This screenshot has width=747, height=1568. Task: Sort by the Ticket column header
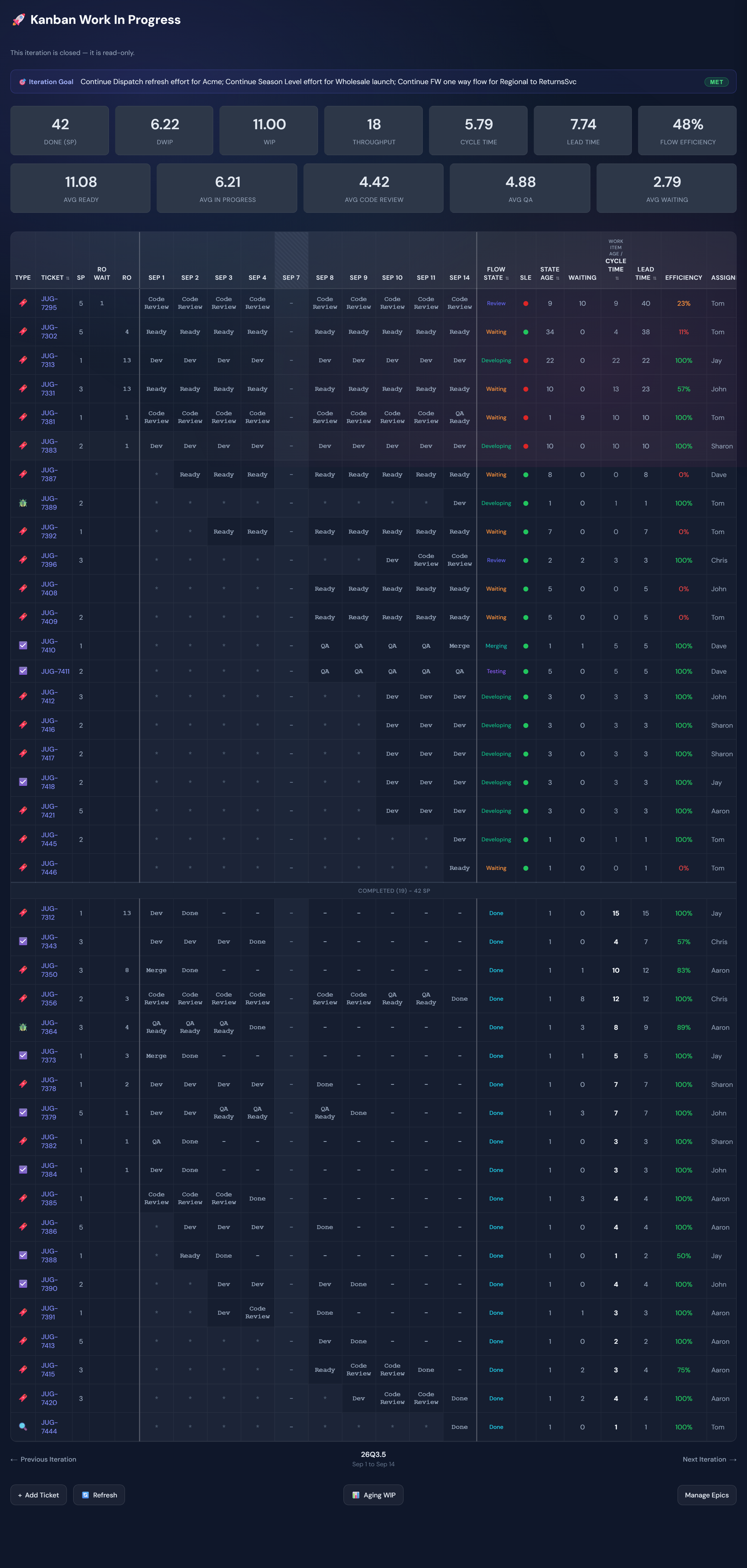click(55, 278)
